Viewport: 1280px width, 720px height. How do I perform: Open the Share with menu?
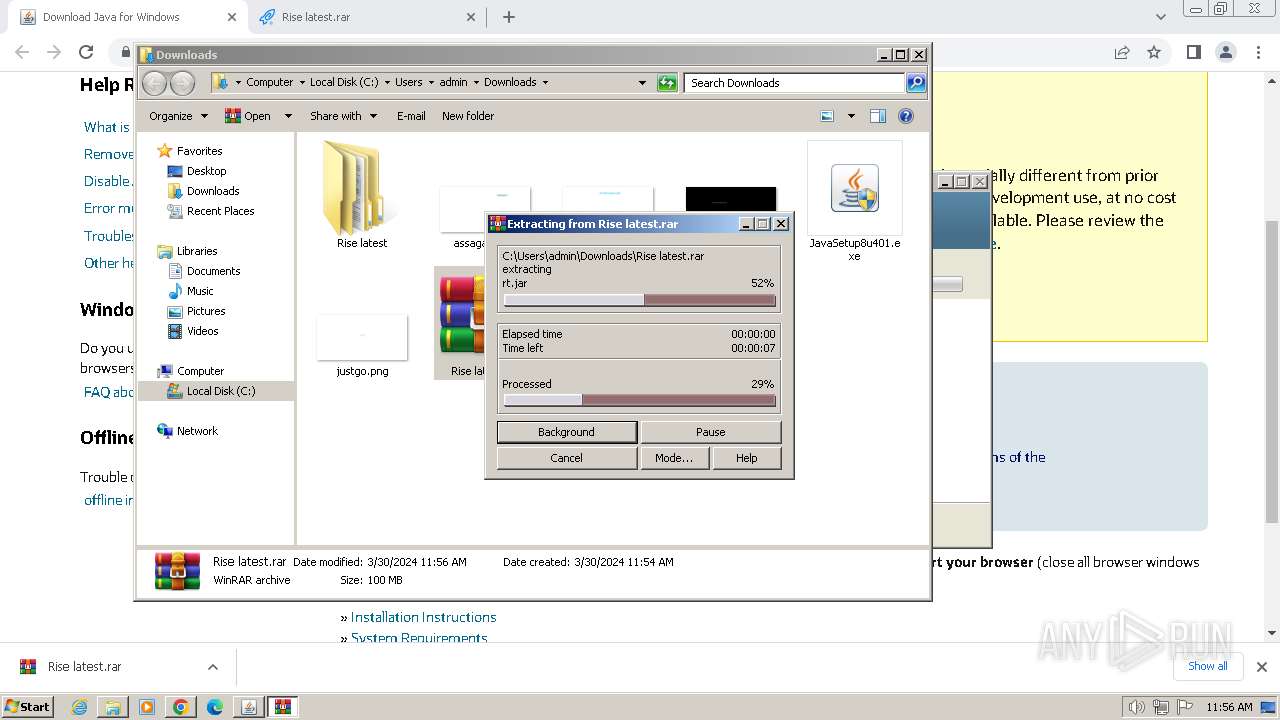[343, 116]
